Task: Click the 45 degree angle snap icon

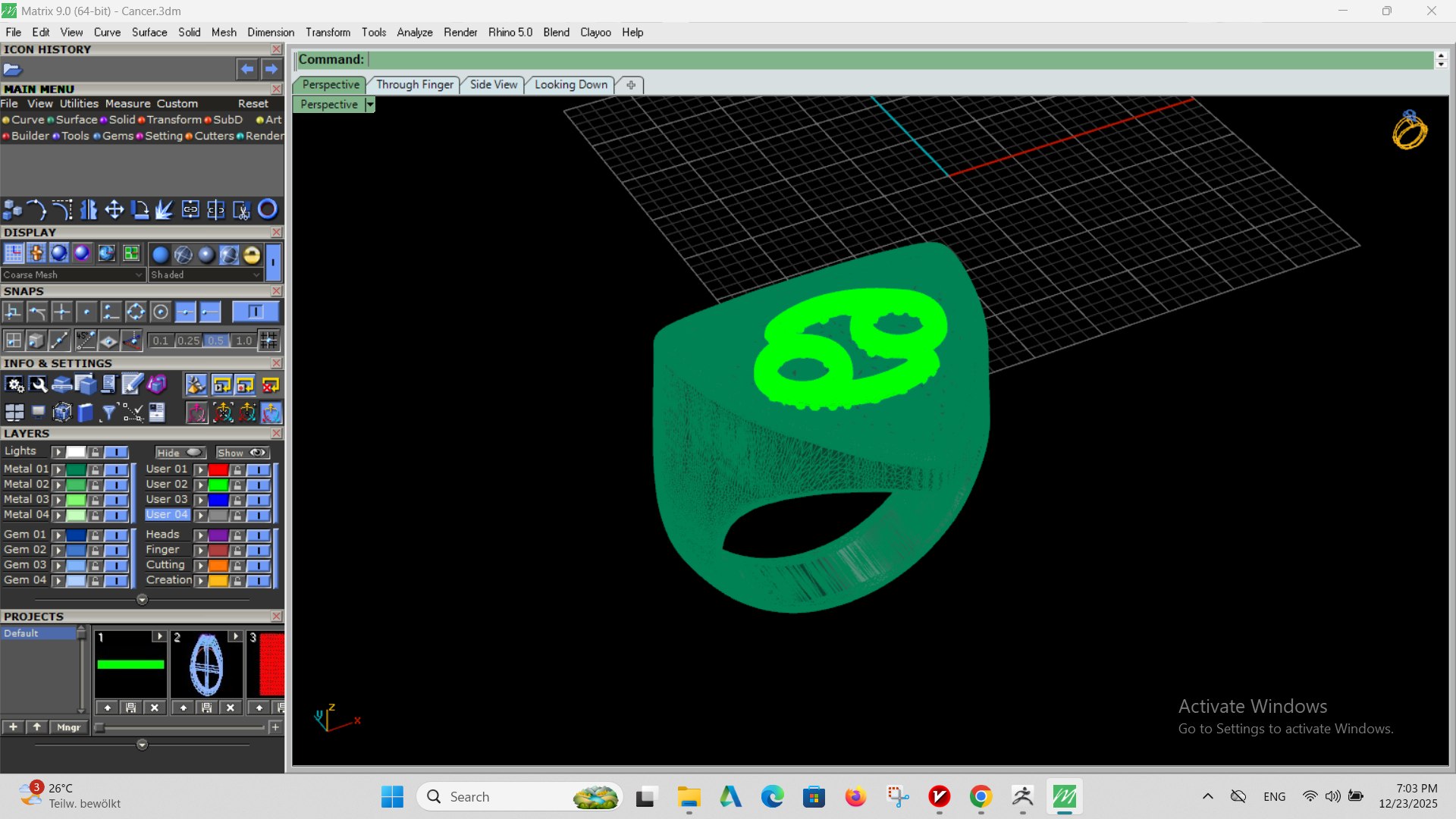Action: [x=86, y=340]
